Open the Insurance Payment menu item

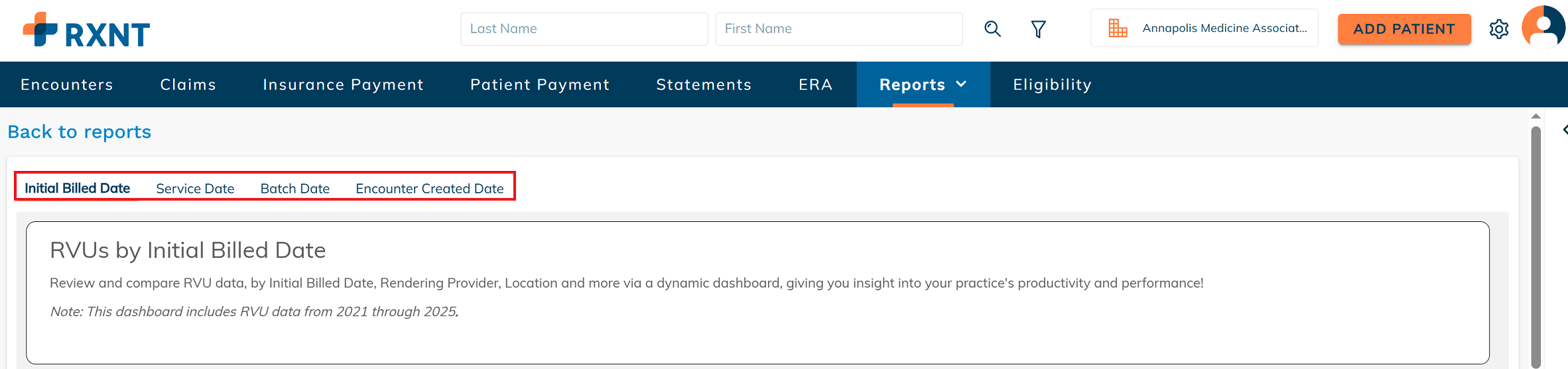pos(343,85)
